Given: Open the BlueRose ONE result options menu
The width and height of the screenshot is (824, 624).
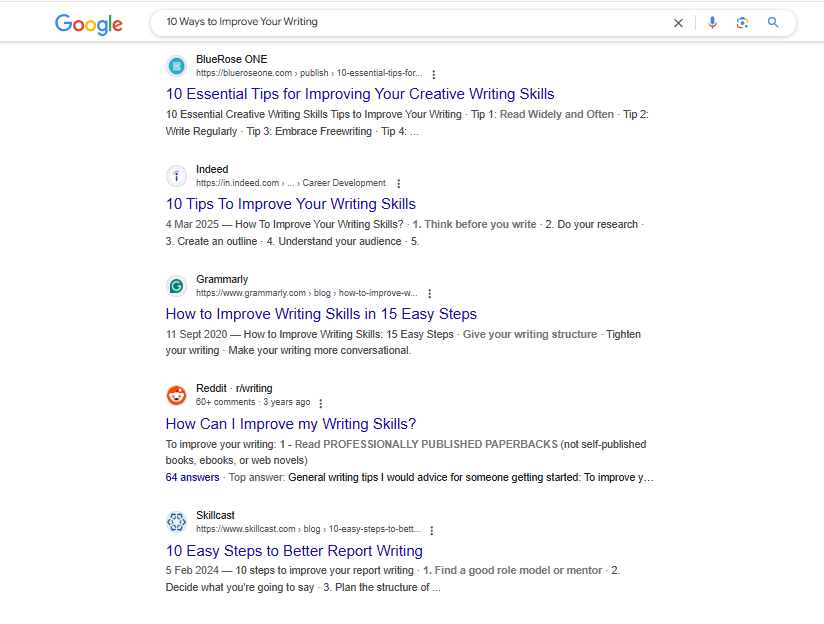Looking at the screenshot, I should click(433, 74).
